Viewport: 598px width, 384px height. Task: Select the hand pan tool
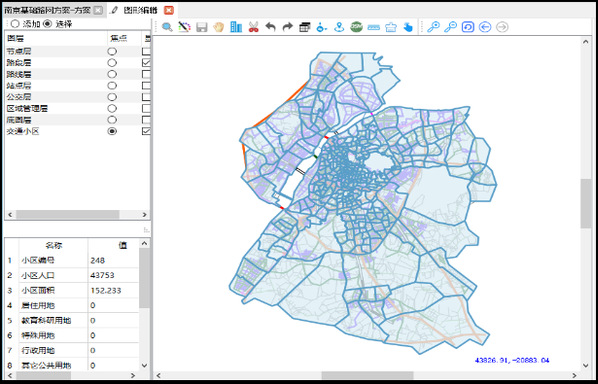point(219,27)
